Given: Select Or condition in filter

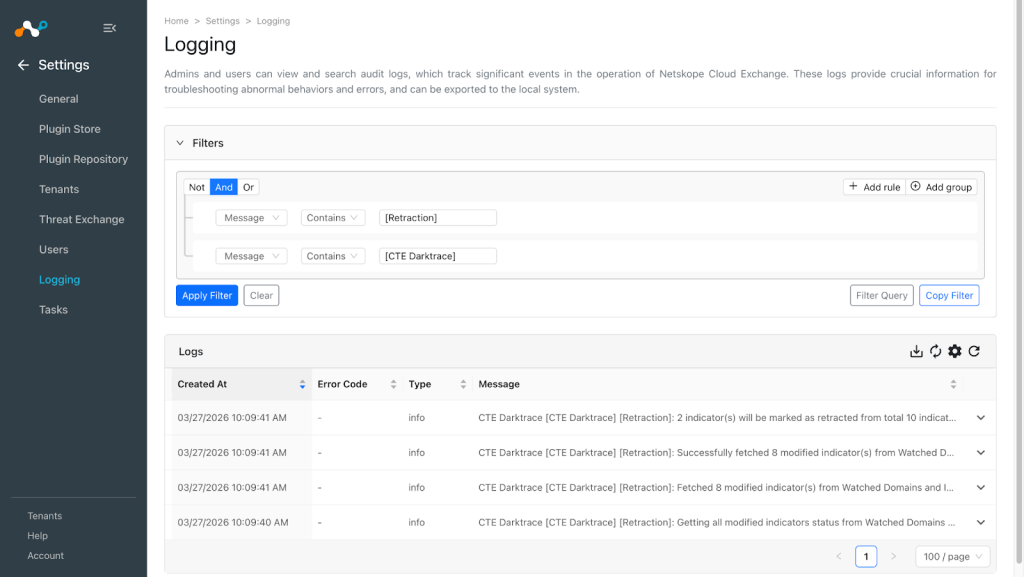Looking at the screenshot, I should coord(248,187).
